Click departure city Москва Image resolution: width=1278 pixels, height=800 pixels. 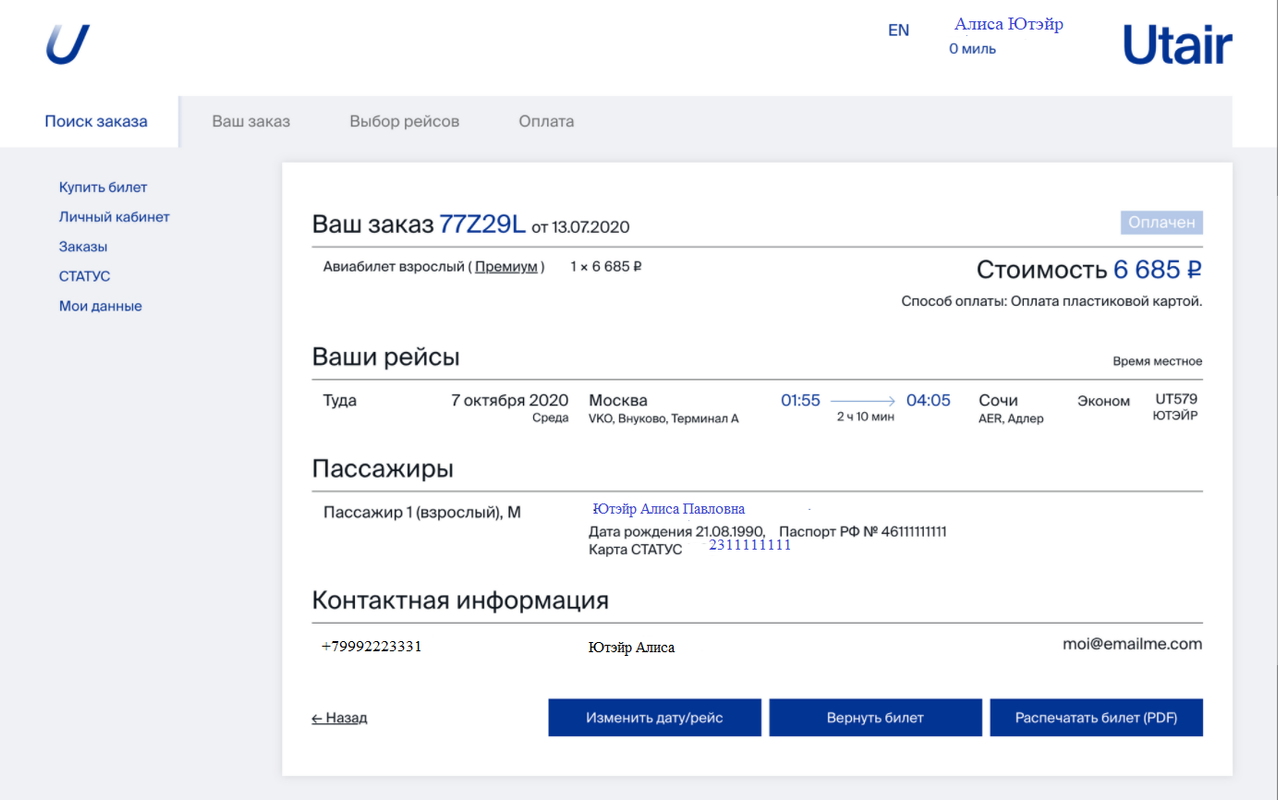click(x=618, y=401)
